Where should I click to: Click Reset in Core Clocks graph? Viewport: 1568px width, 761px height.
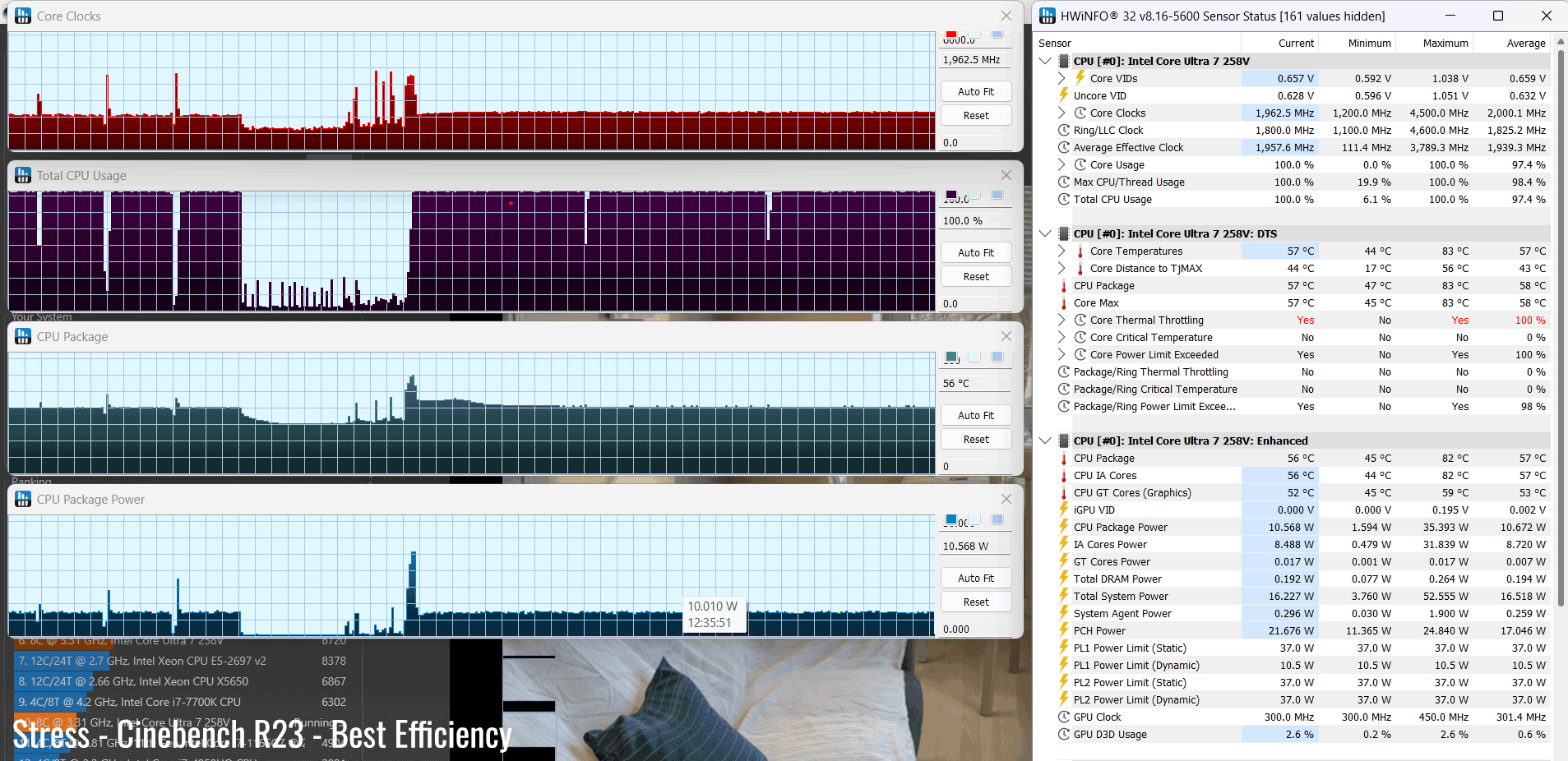(976, 115)
